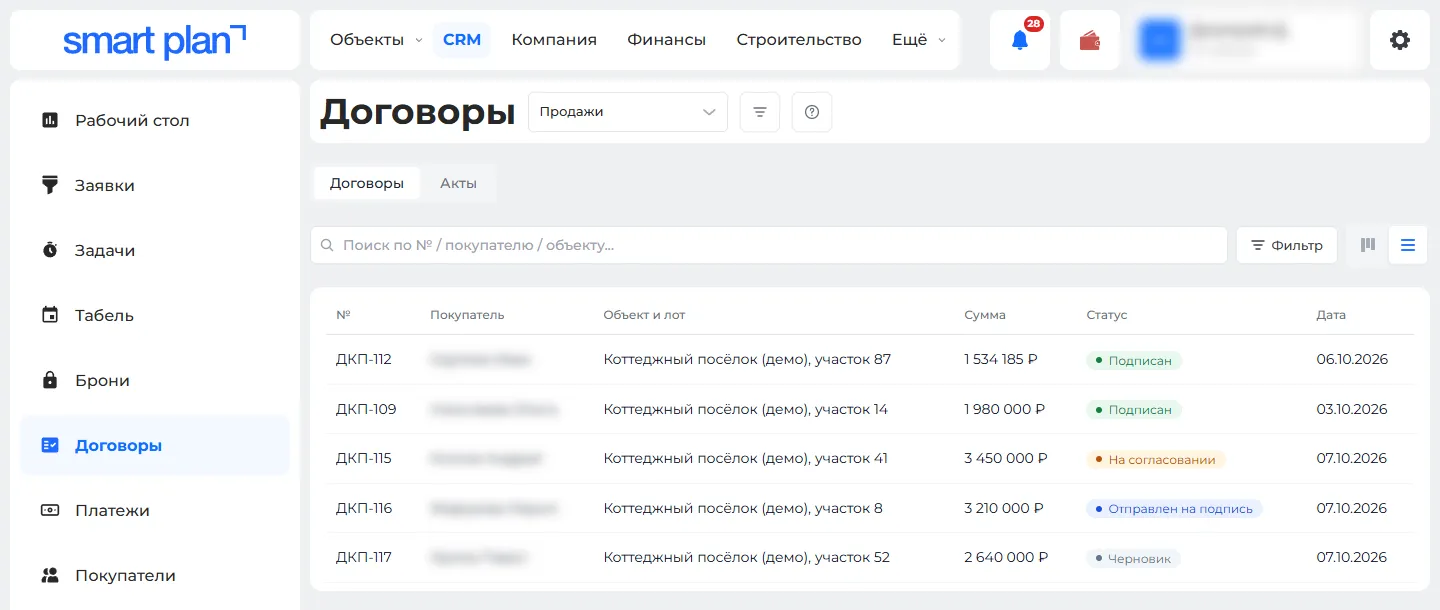
Task: Click the Отправлен на подпись status badge
Action: 1175,509
